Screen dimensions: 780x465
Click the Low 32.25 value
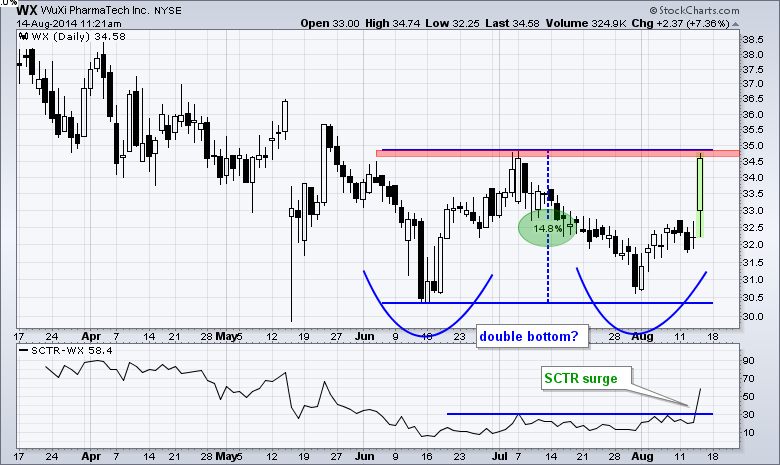coord(452,23)
